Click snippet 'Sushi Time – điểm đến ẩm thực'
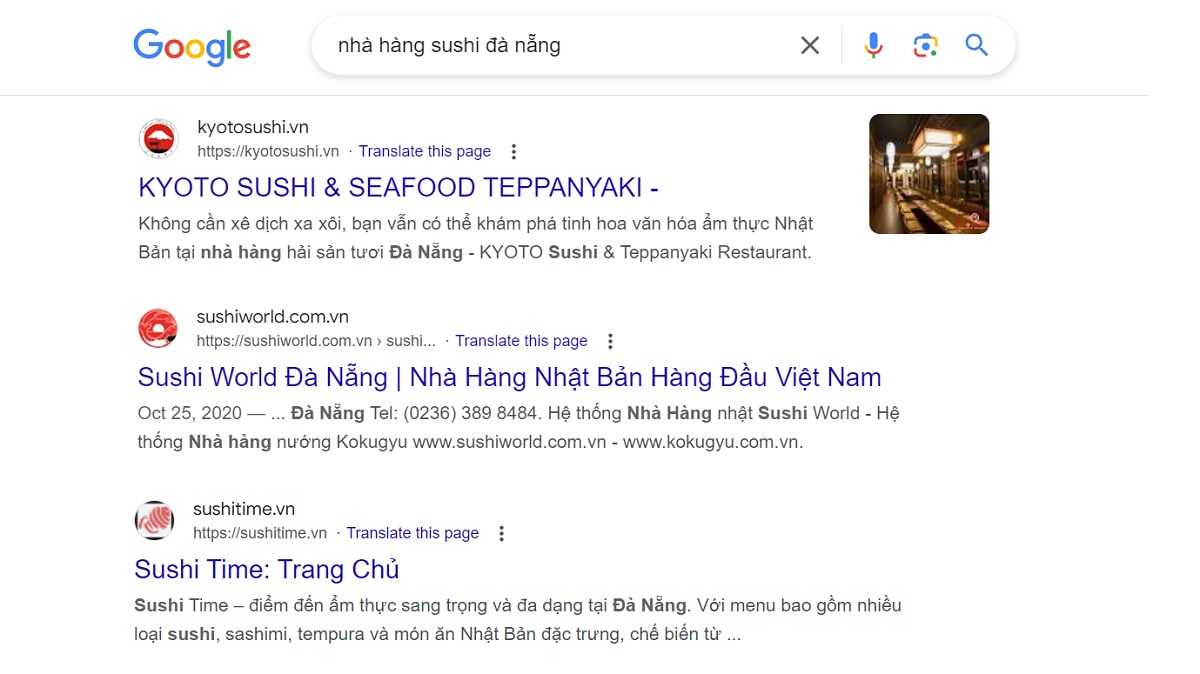The width and height of the screenshot is (1200, 674). 518,619
